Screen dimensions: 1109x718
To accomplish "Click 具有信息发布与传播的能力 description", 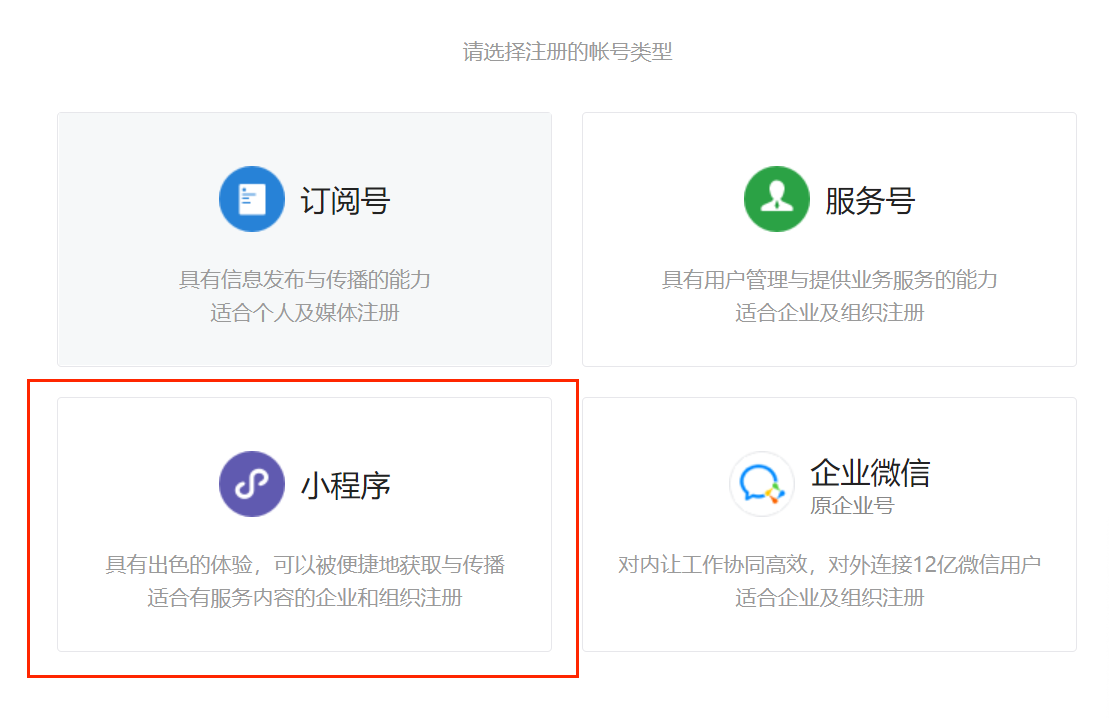I will (304, 279).
